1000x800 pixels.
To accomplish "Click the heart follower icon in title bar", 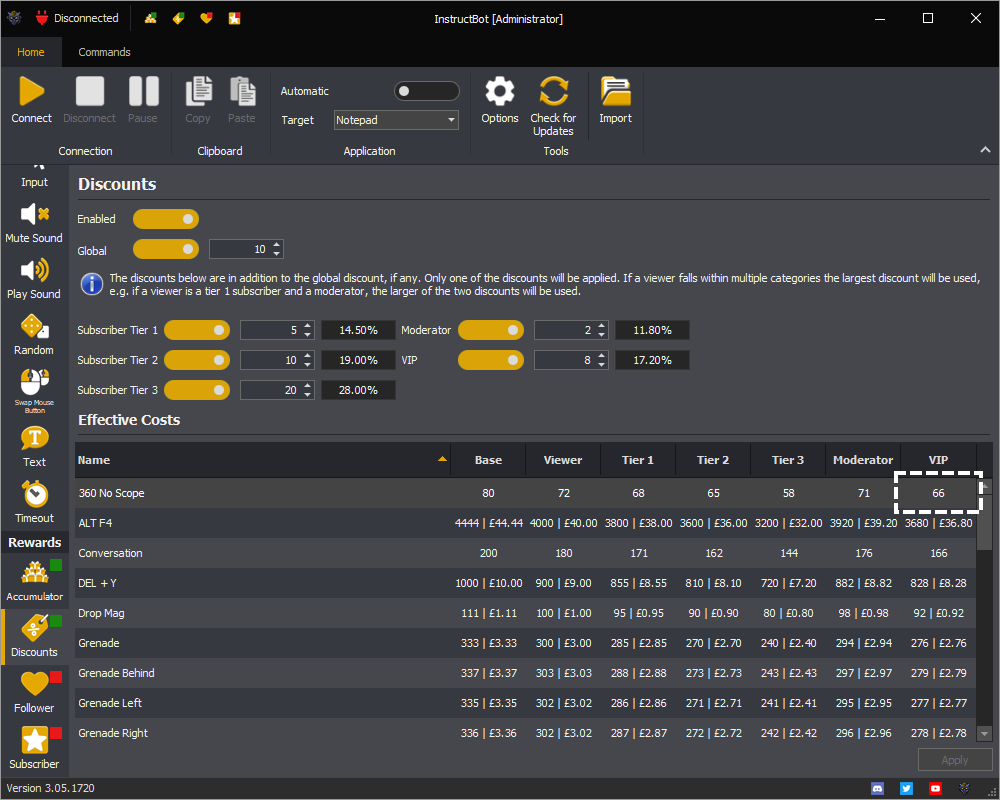I will tap(206, 18).
